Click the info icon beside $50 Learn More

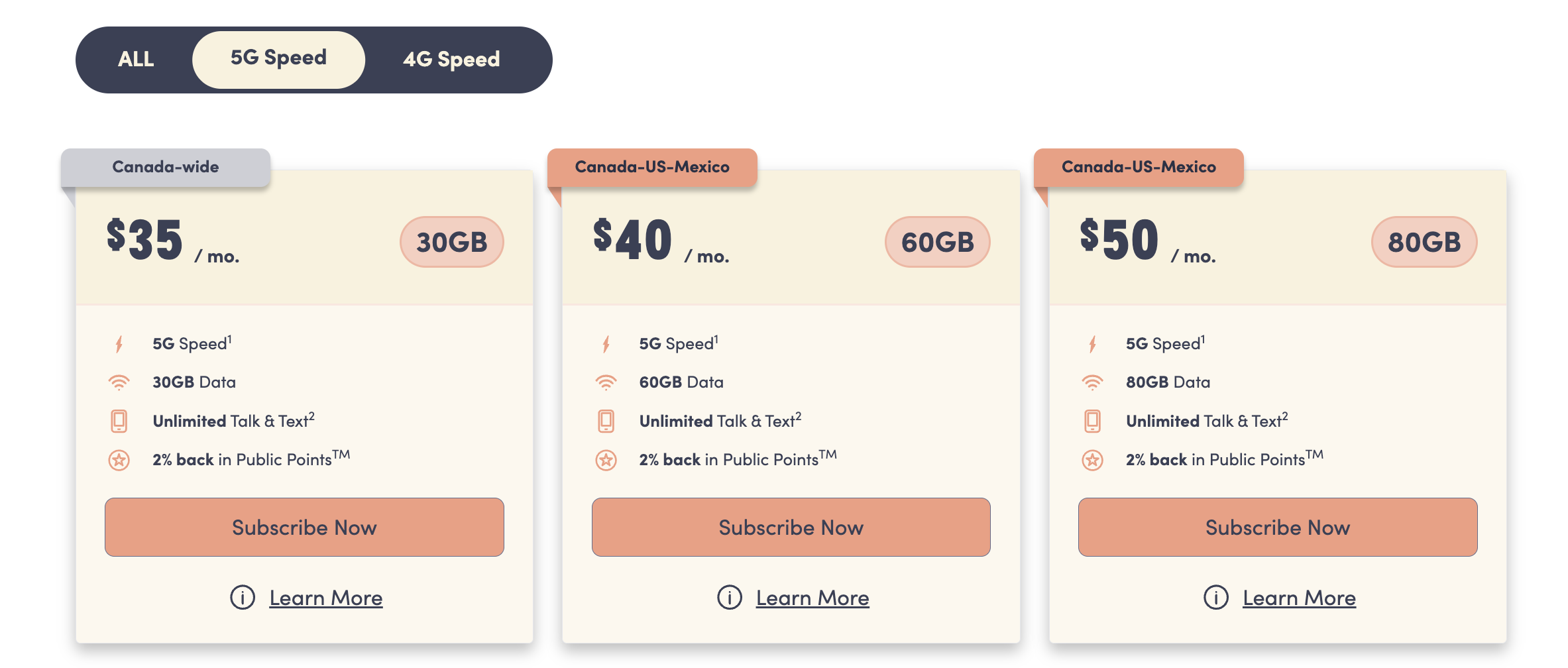(1215, 598)
